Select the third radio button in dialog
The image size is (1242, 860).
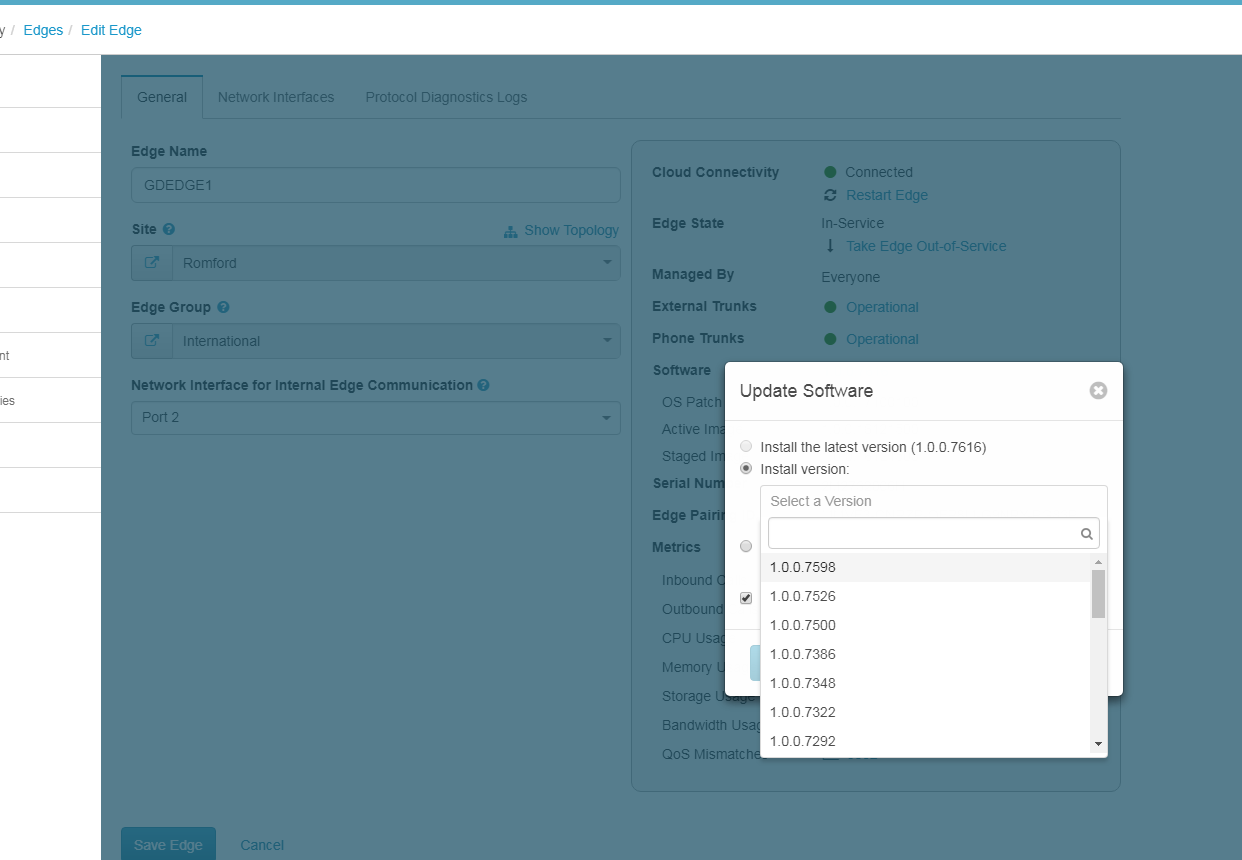tap(746, 546)
